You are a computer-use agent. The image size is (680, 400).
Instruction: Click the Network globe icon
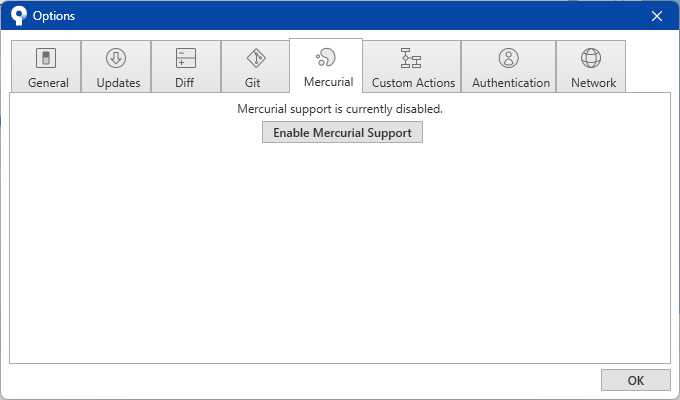click(591, 58)
